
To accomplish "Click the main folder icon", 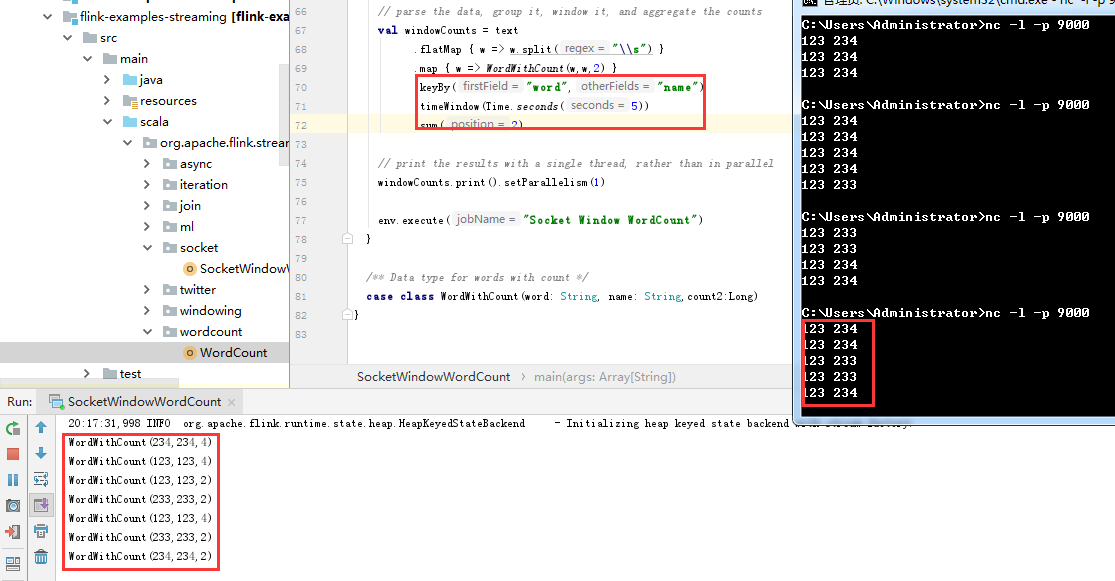I will (110, 58).
